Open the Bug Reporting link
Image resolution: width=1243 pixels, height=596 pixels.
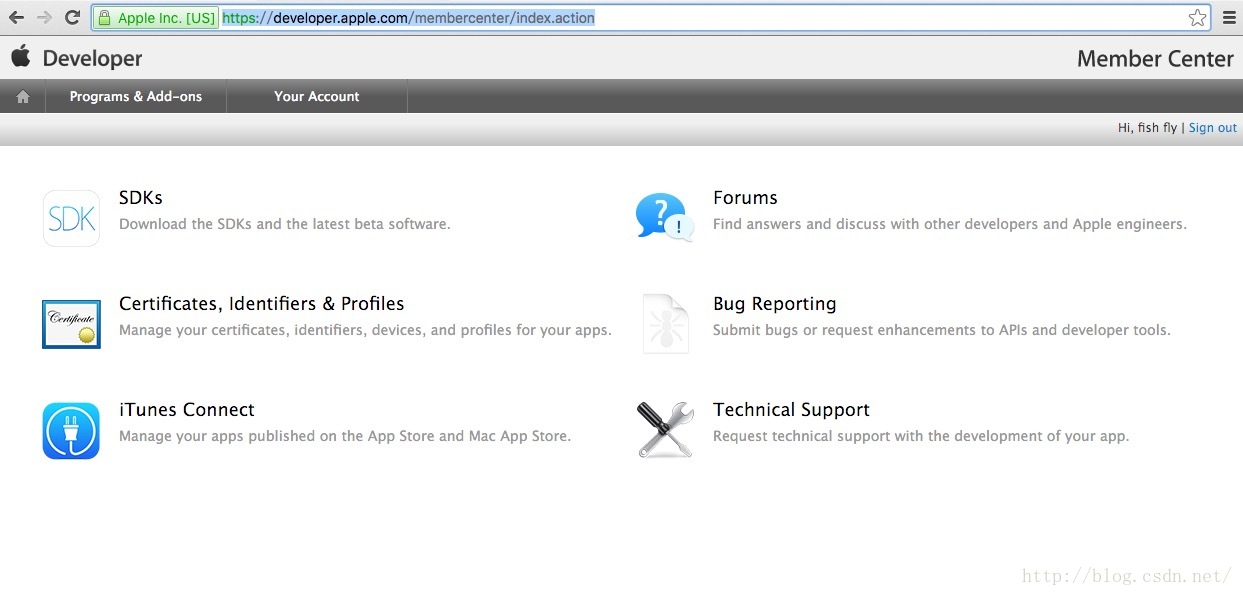(x=775, y=304)
